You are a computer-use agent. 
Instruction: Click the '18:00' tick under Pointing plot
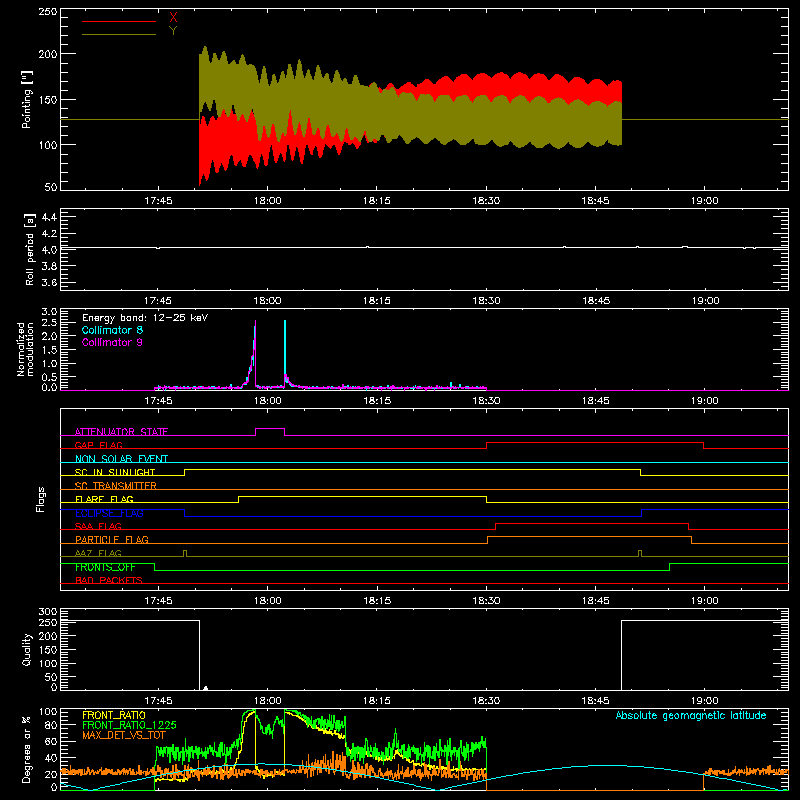[267, 201]
